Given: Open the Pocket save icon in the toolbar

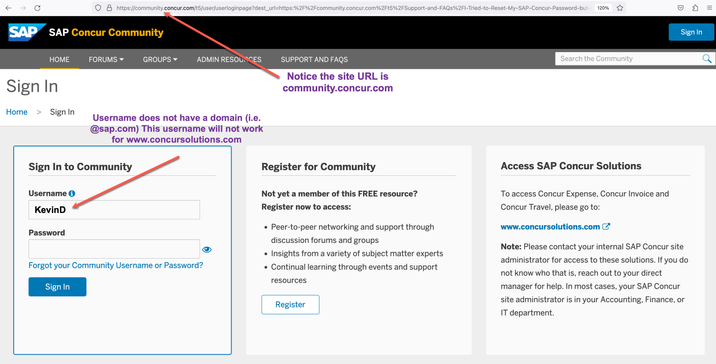Looking at the screenshot, I should 680,8.
